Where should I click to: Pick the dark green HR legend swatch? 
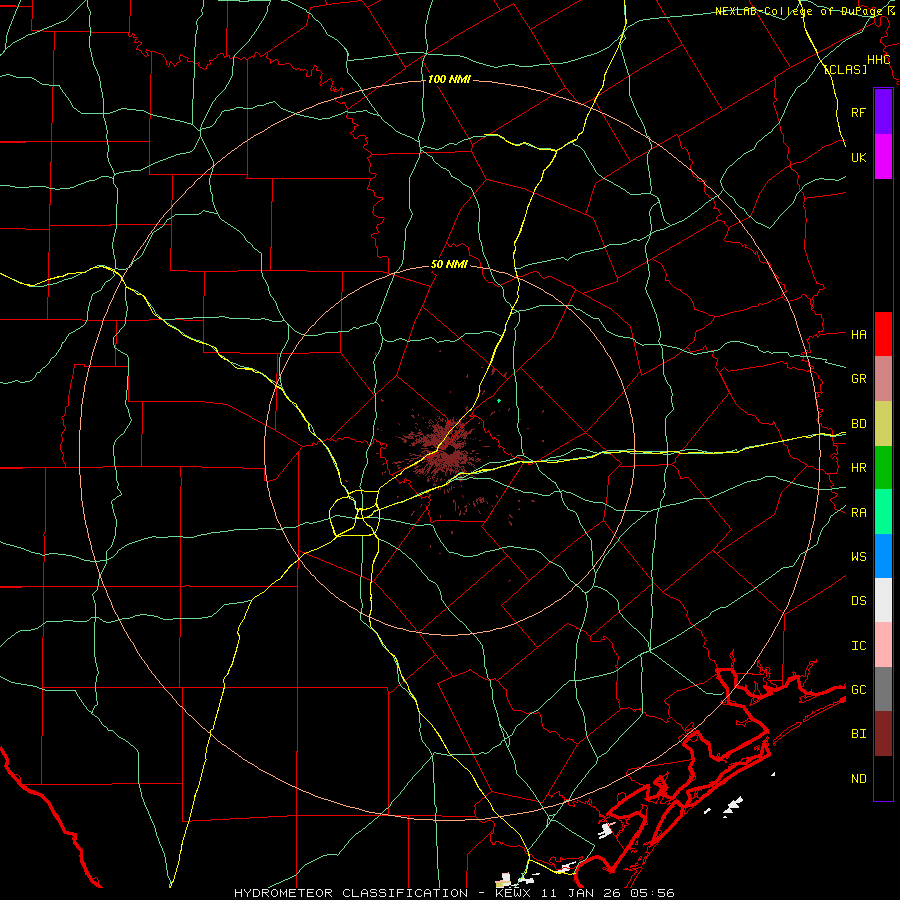point(883,468)
